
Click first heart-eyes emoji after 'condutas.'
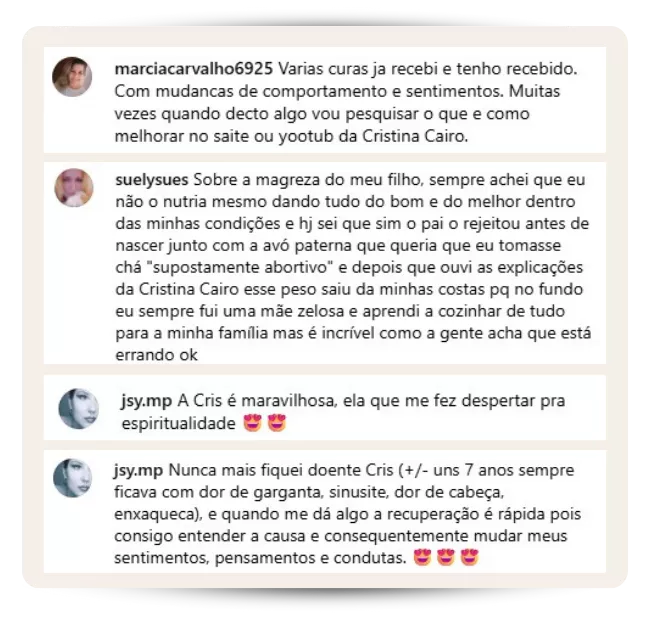click(422, 557)
